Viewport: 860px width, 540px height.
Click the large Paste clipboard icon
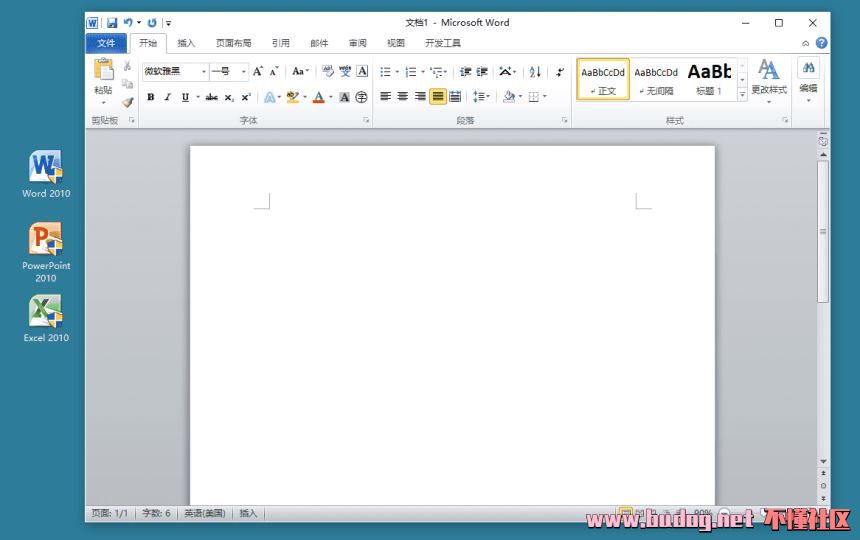click(x=104, y=70)
